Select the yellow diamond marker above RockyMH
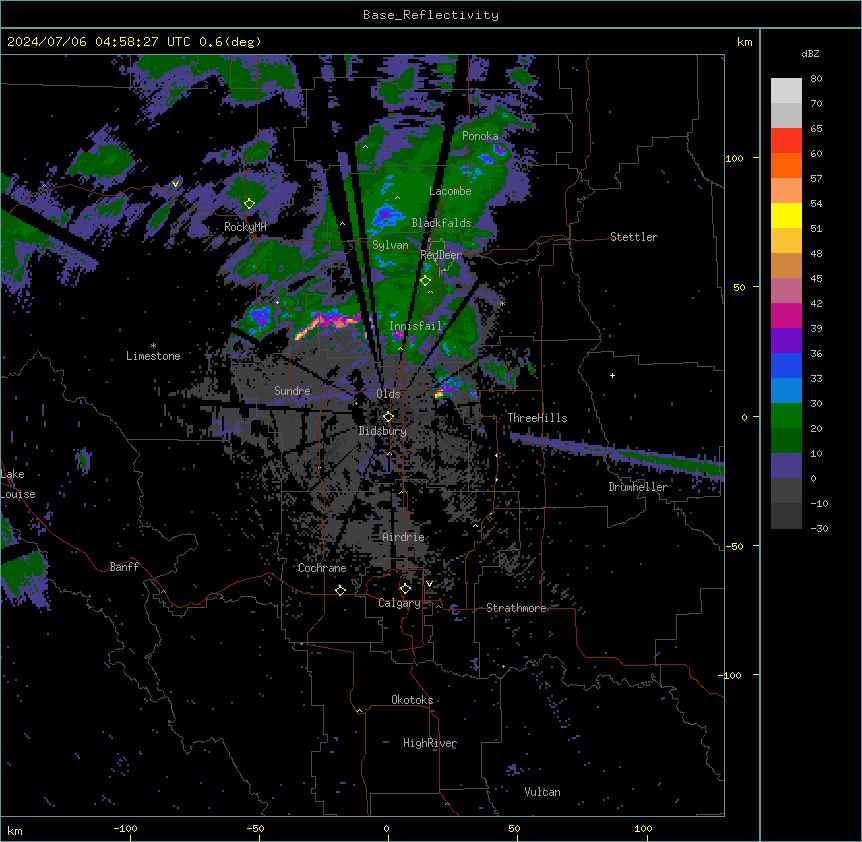Screen dimensions: 862x842 (249, 204)
